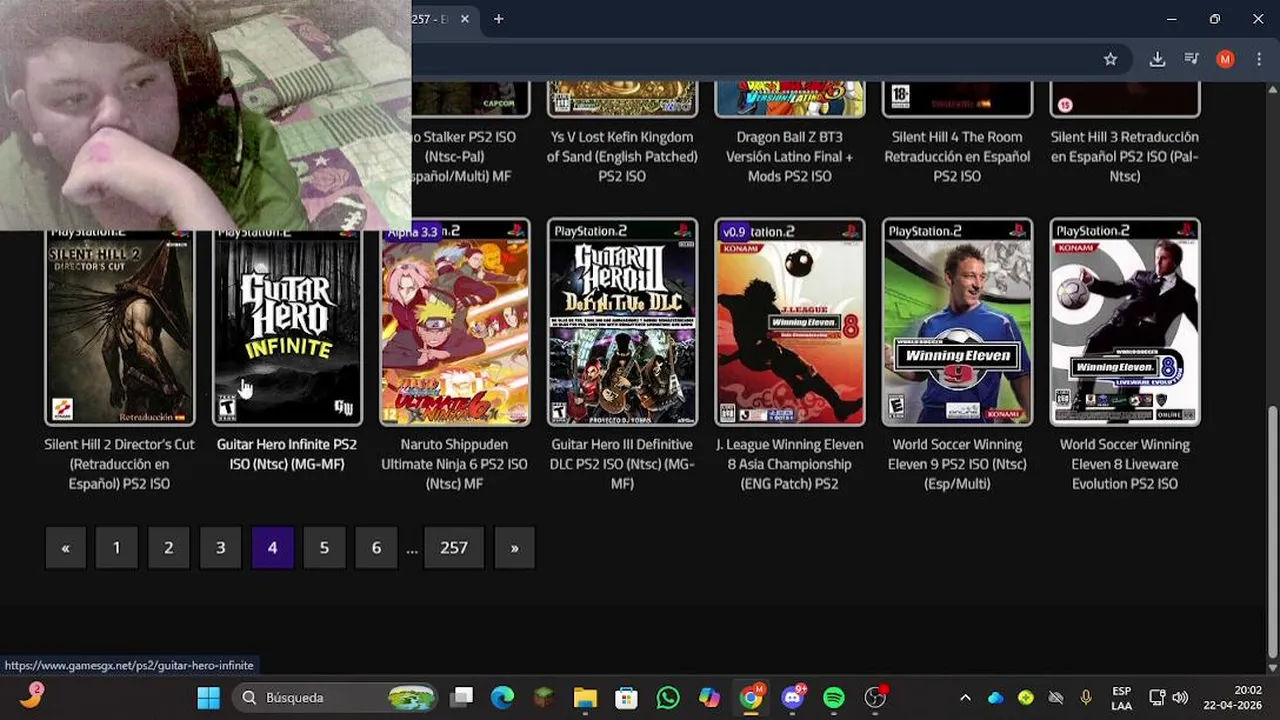Open Guitar Hero Infinite cover thumbnail
This screenshot has height=720, width=1280.
pos(287,322)
